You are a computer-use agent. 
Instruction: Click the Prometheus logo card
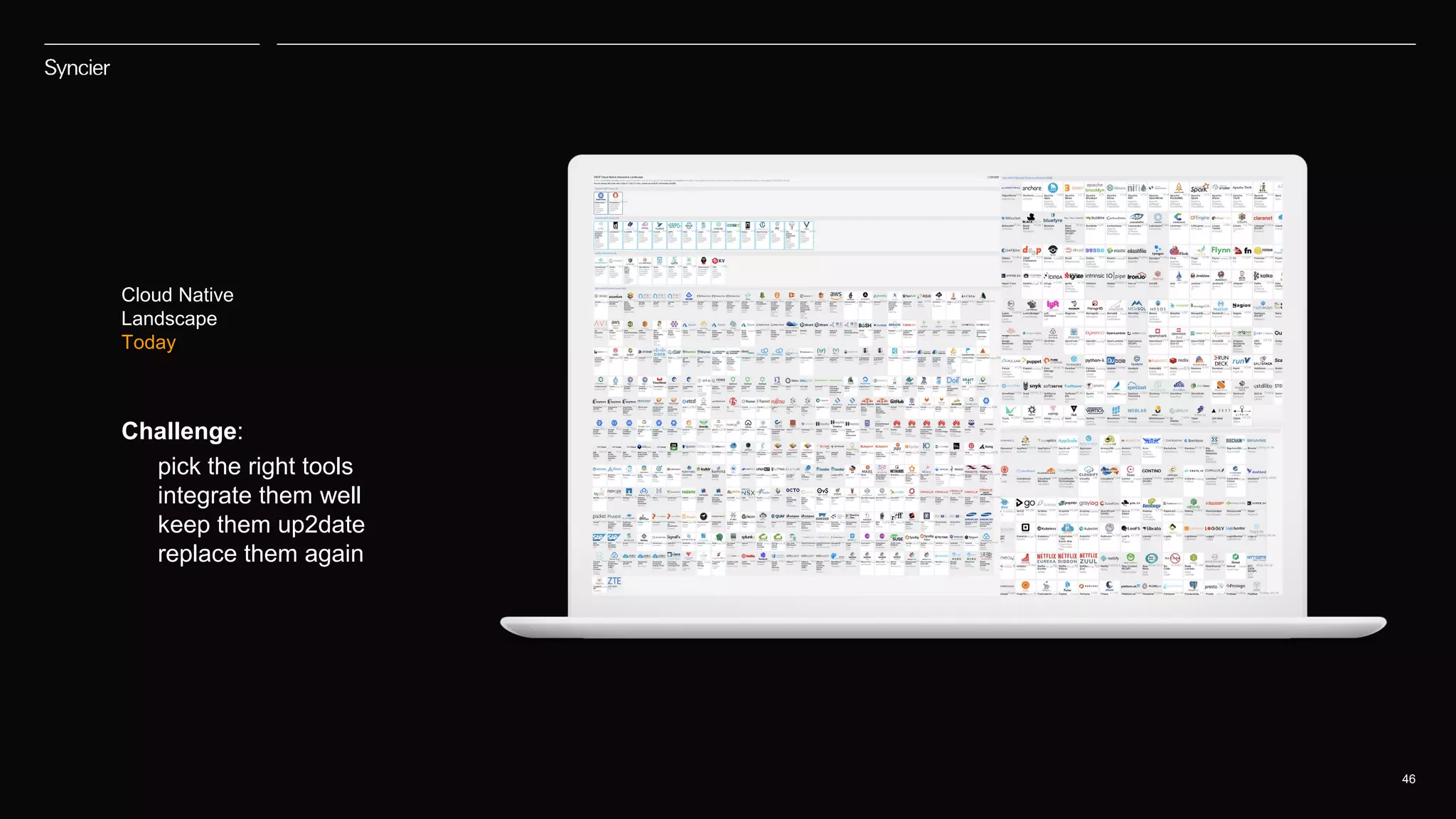(x=616, y=202)
